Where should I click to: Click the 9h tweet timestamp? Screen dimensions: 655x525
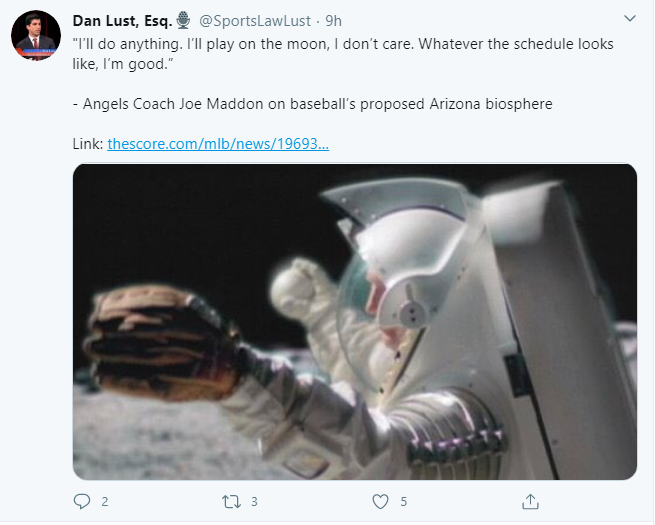tap(333, 21)
